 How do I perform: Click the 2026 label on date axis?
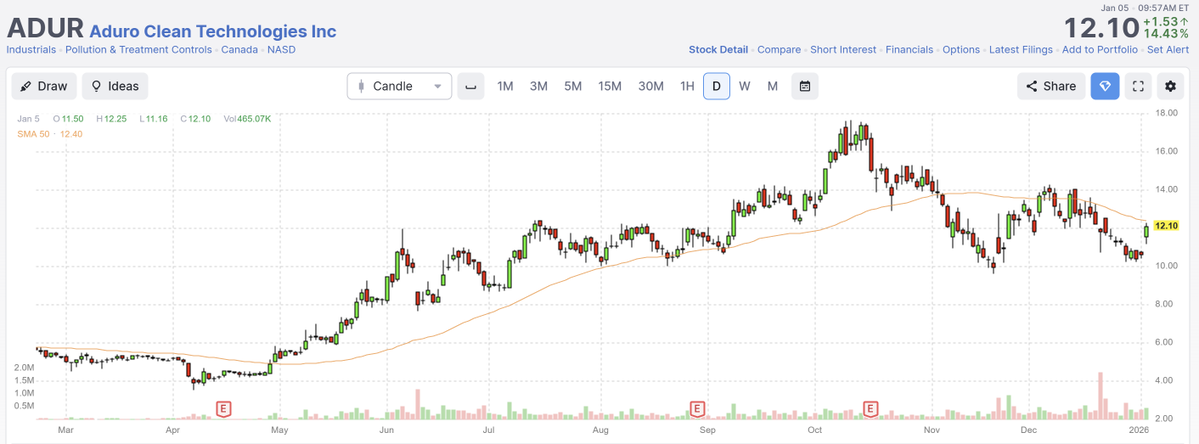coord(1138,430)
